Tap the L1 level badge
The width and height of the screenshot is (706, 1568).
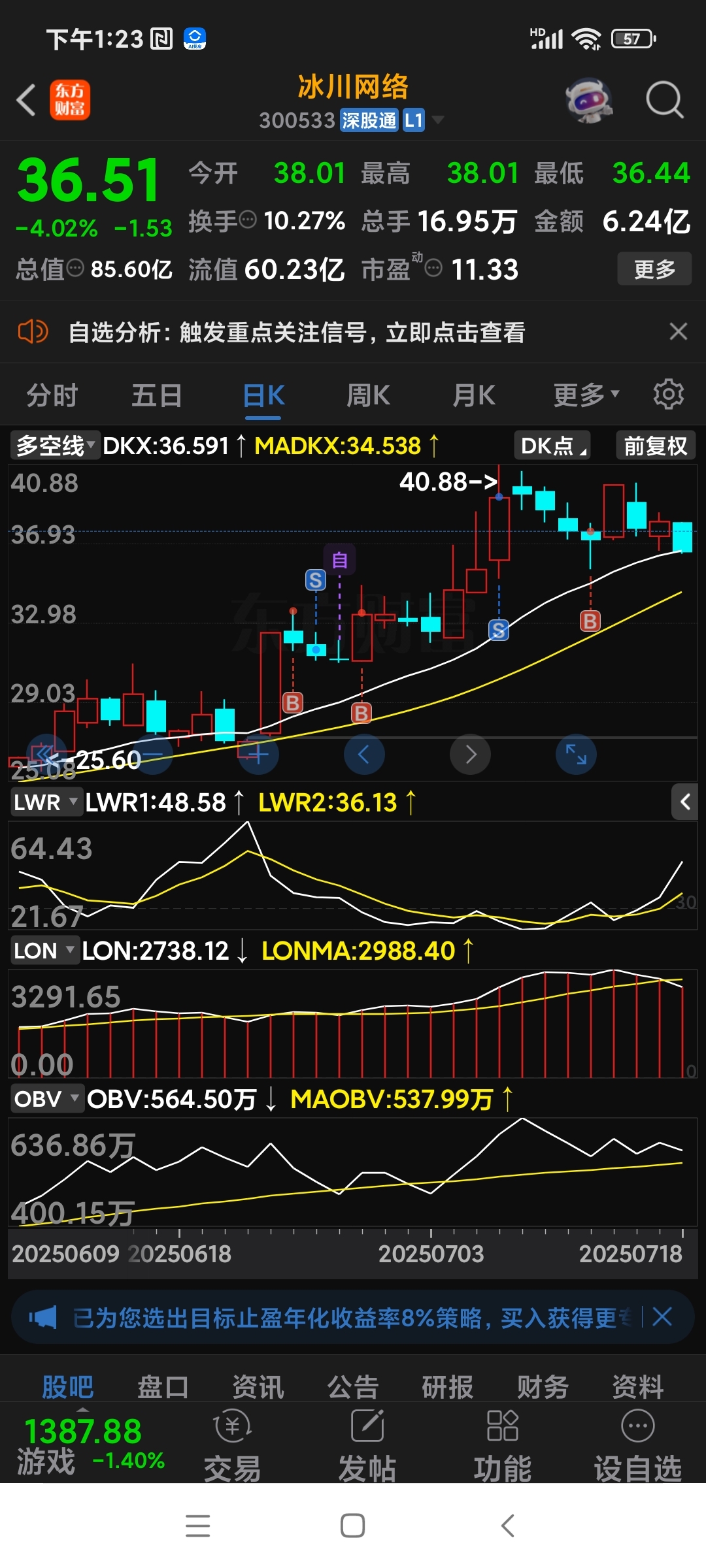click(413, 120)
